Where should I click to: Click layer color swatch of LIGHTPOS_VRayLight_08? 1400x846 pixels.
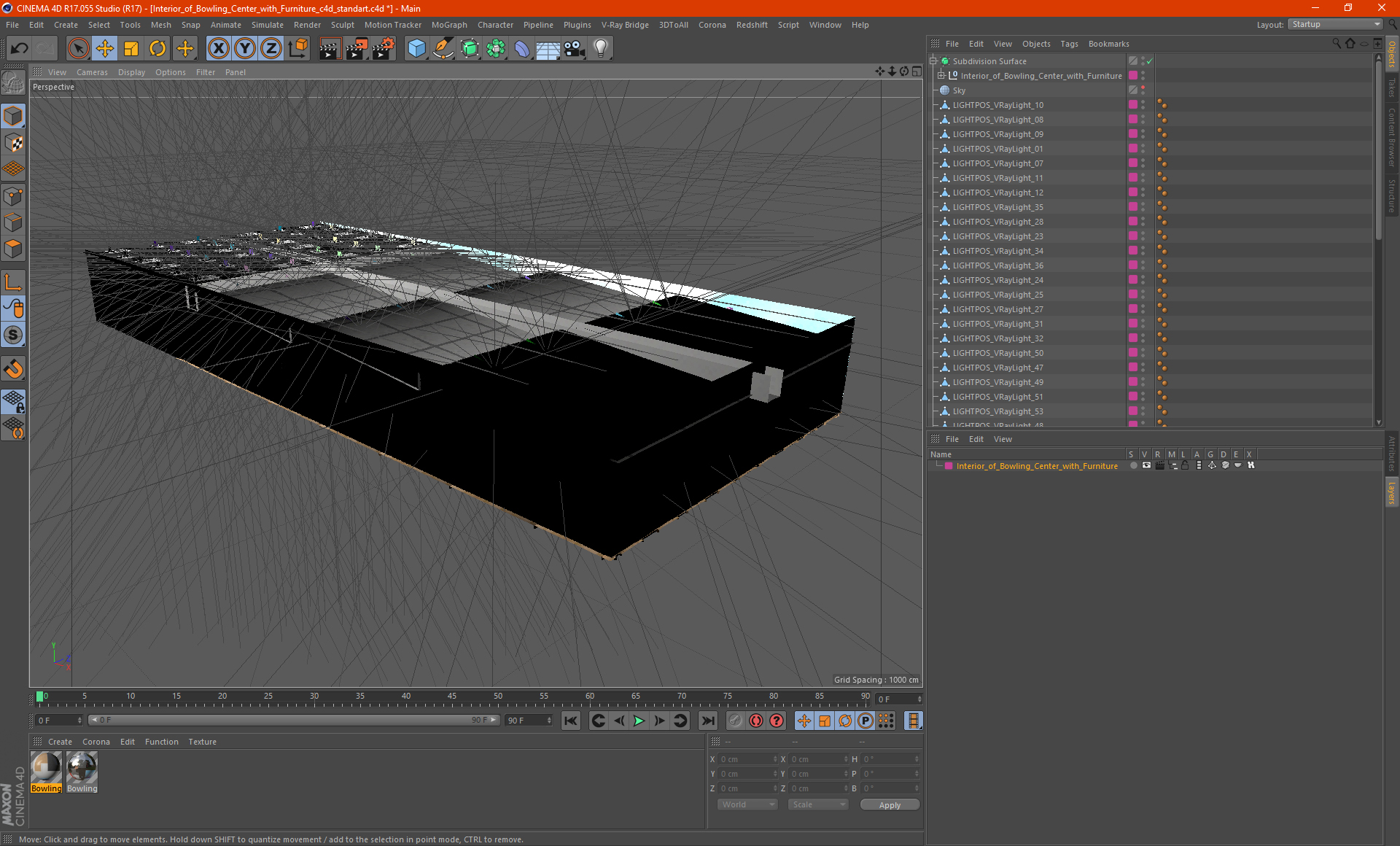[x=1133, y=120]
